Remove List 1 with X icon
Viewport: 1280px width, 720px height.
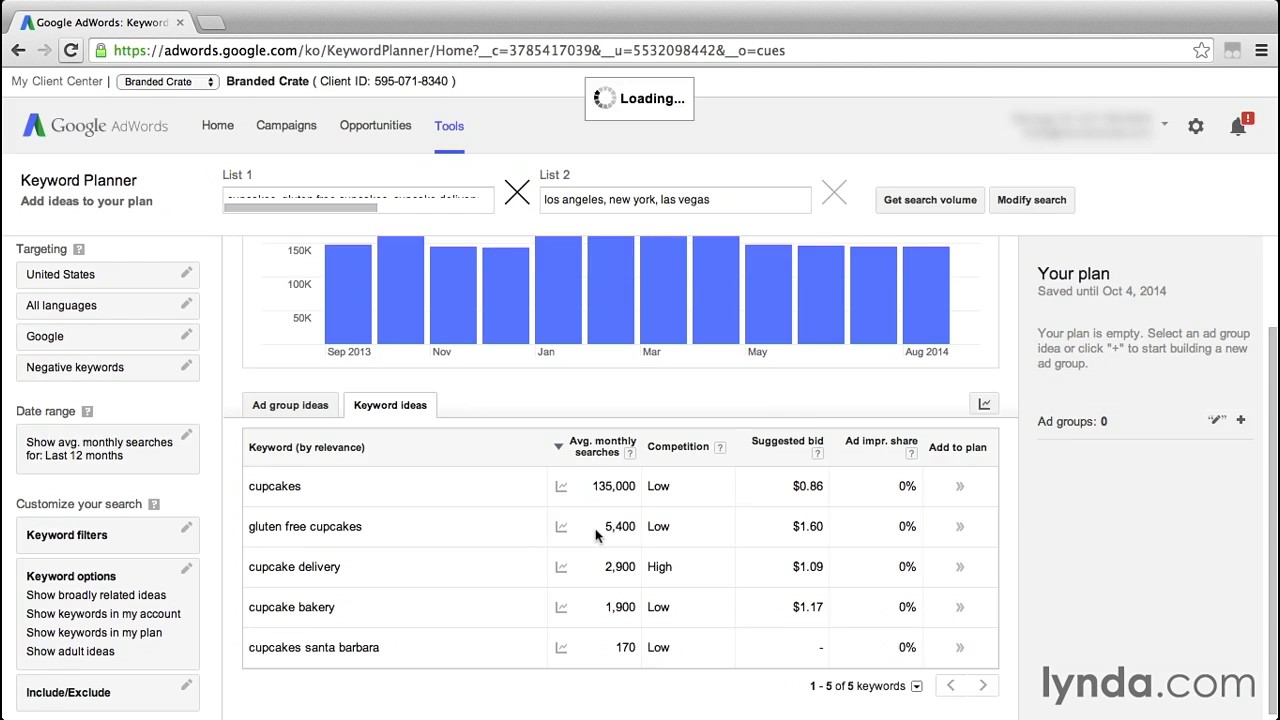pyautogui.click(x=517, y=192)
